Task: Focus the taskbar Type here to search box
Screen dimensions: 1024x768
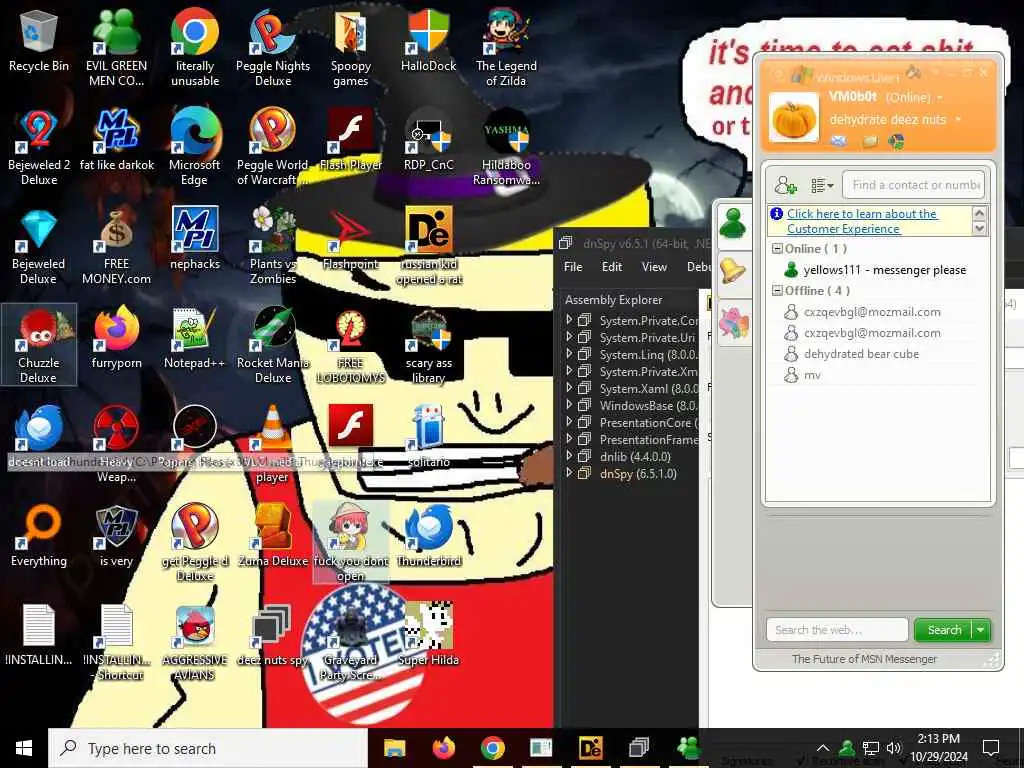Action: (208, 748)
